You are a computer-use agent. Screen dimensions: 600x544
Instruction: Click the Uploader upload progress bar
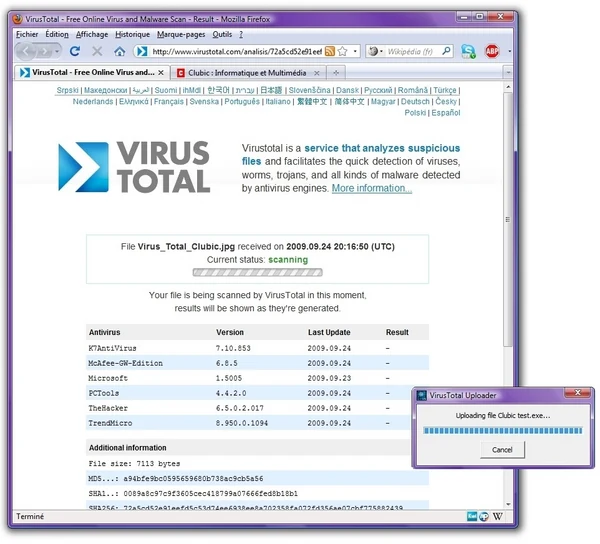click(x=503, y=431)
